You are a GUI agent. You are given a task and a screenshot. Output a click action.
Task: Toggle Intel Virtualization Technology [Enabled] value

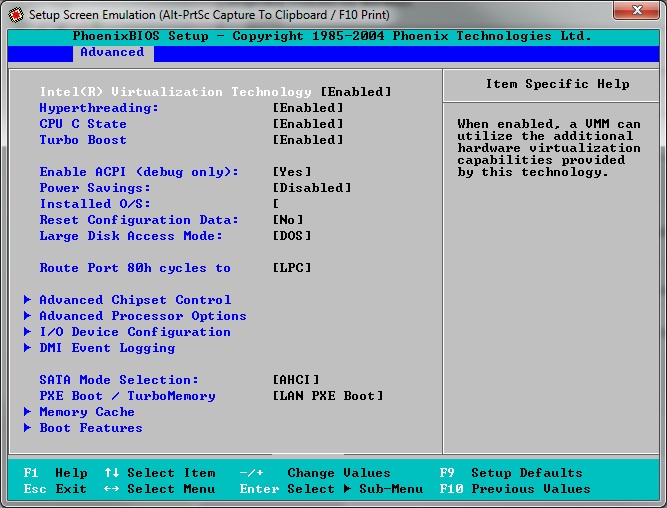click(x=356, y=92)
